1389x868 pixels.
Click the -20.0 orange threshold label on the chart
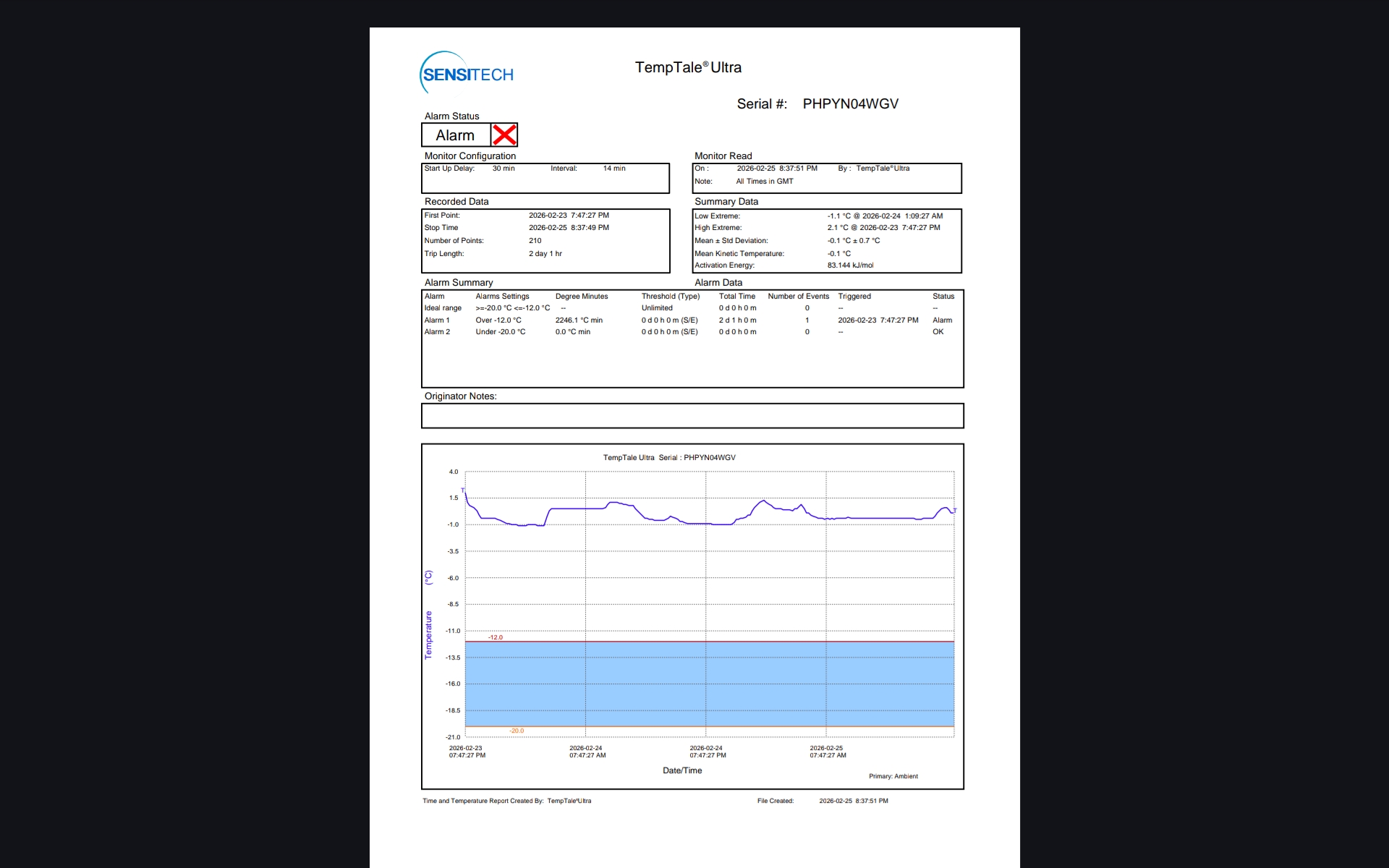pos(517,731)
